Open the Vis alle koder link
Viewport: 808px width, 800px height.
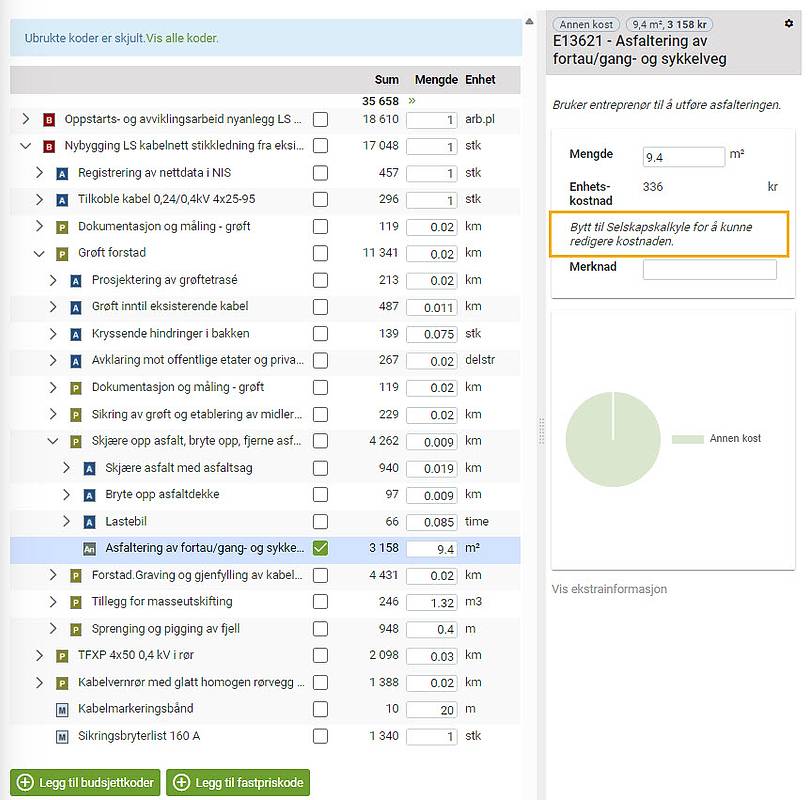182,38
